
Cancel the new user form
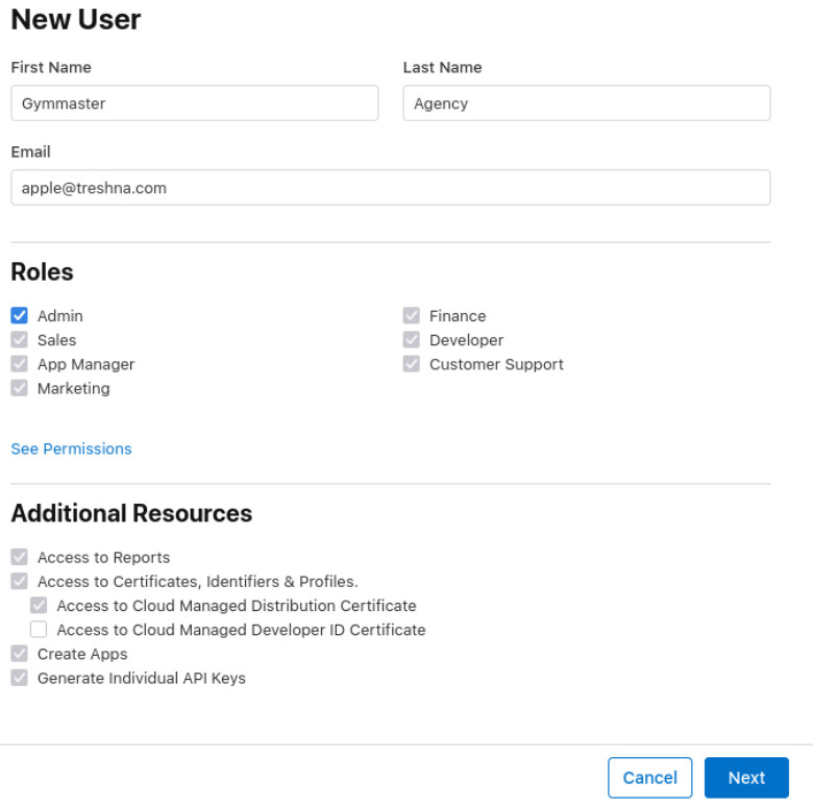[650, 778]
